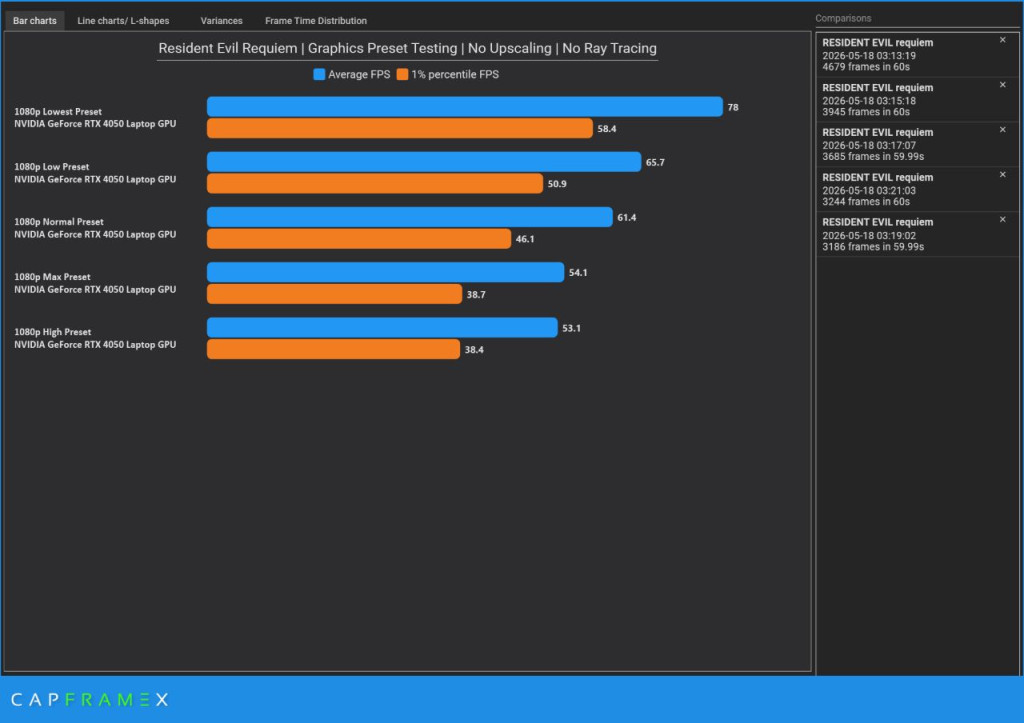
Task: Select the comparison entry with 3244 frames
Action: (x=917, y=189)
